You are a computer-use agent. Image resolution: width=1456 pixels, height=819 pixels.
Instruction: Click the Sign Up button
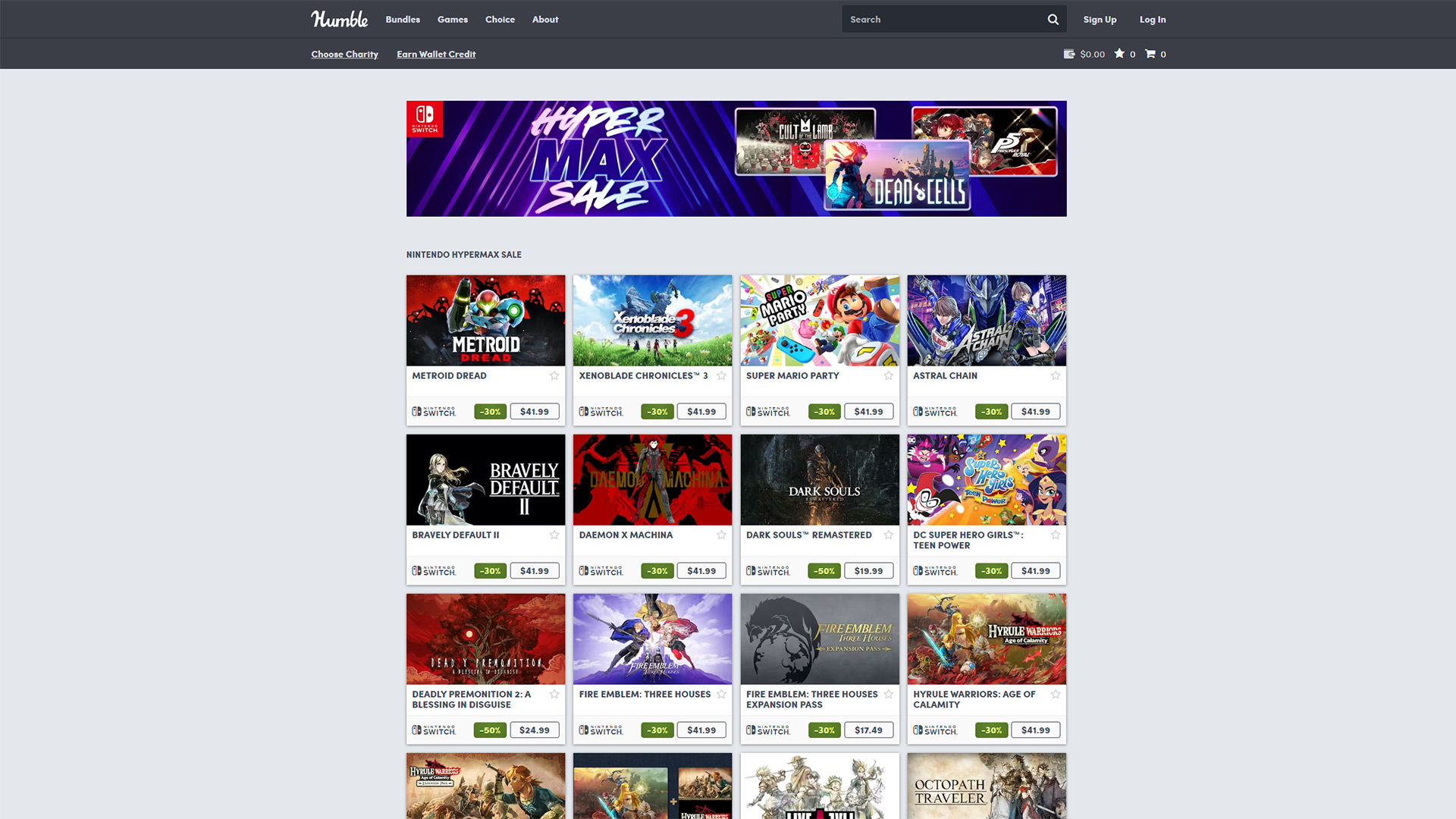pos(1101,19)
